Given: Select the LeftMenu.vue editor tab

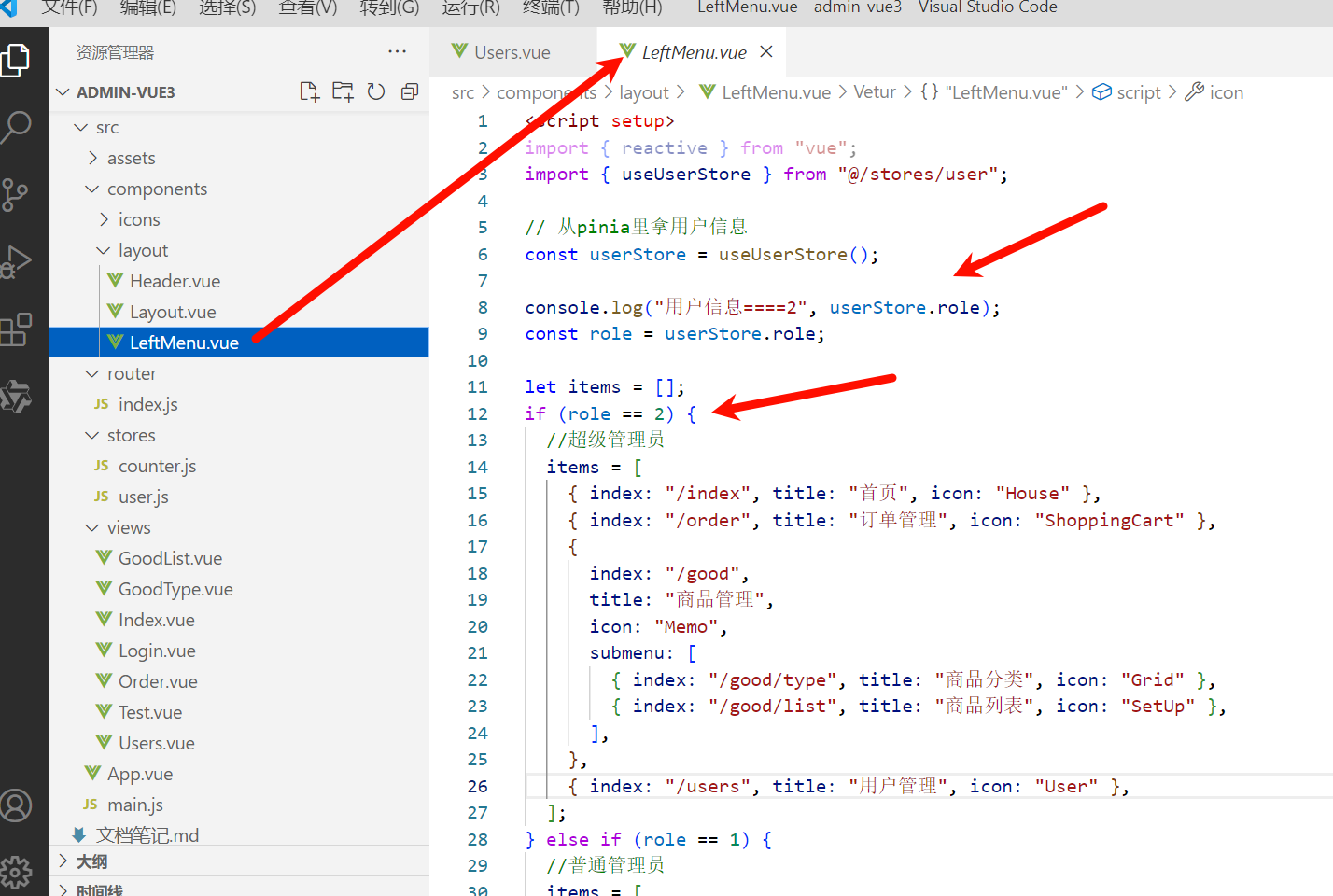Looking at the screenshot, I should [694, 52].
